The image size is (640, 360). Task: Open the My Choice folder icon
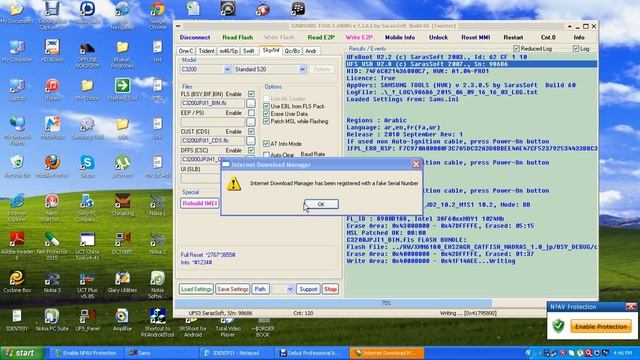pyautogui.click(x=87, y=90)
